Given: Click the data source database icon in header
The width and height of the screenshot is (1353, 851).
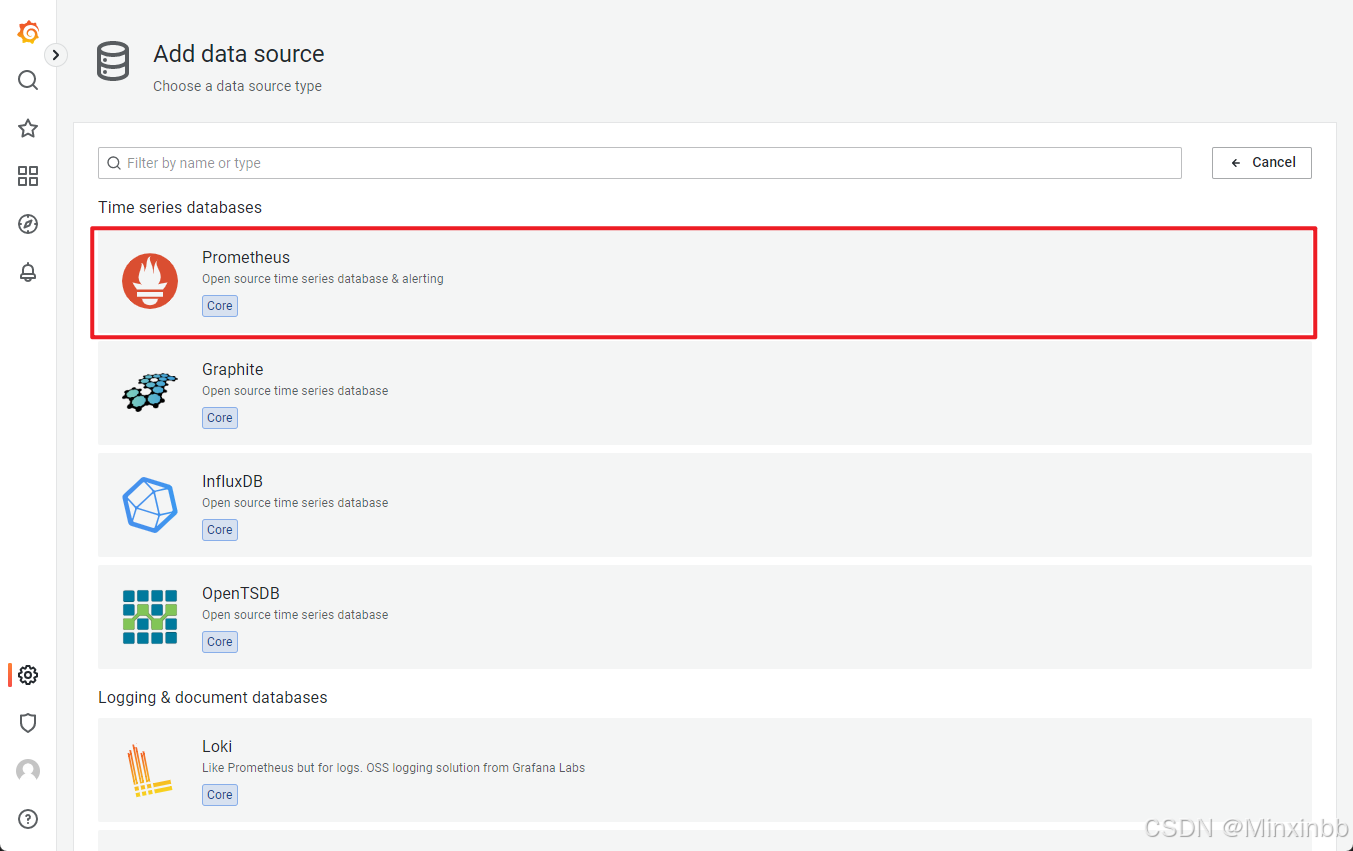Looking at the screenshot, I should (x=113, y=62).
